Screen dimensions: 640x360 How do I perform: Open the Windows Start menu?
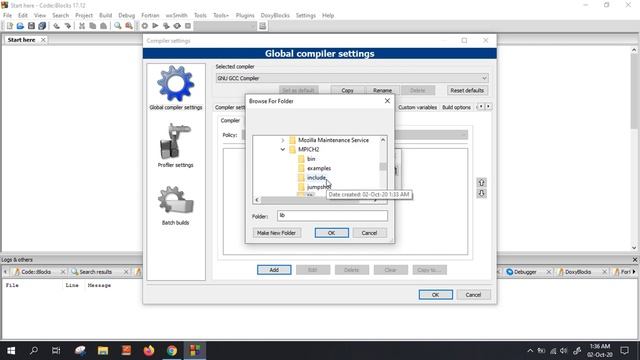pyautogui.click(x=11, y=350)
